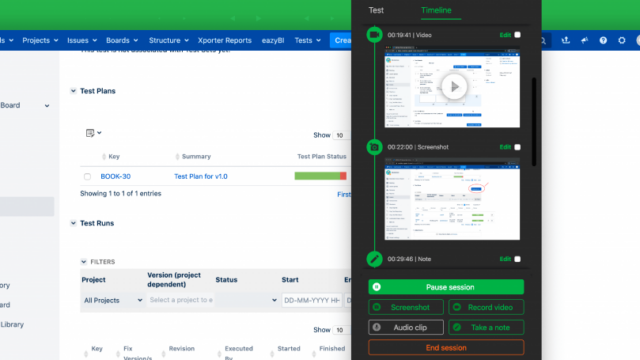640x360 pixels.
Task: Click the screenshot camera timeline icon
Action: 374,147
